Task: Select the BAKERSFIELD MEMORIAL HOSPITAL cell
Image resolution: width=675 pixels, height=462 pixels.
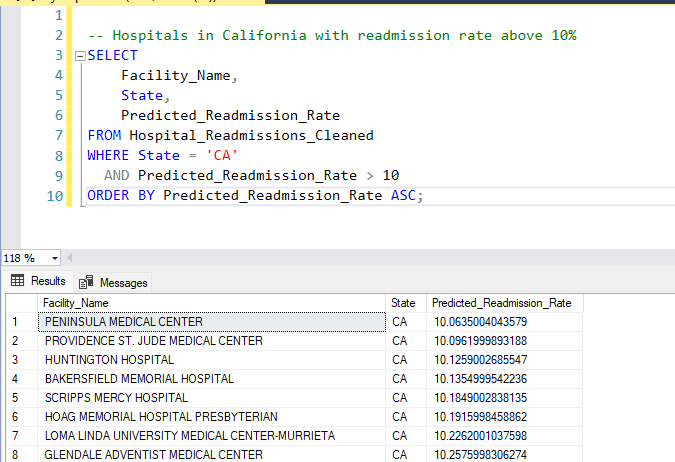Action: [212, 379]
